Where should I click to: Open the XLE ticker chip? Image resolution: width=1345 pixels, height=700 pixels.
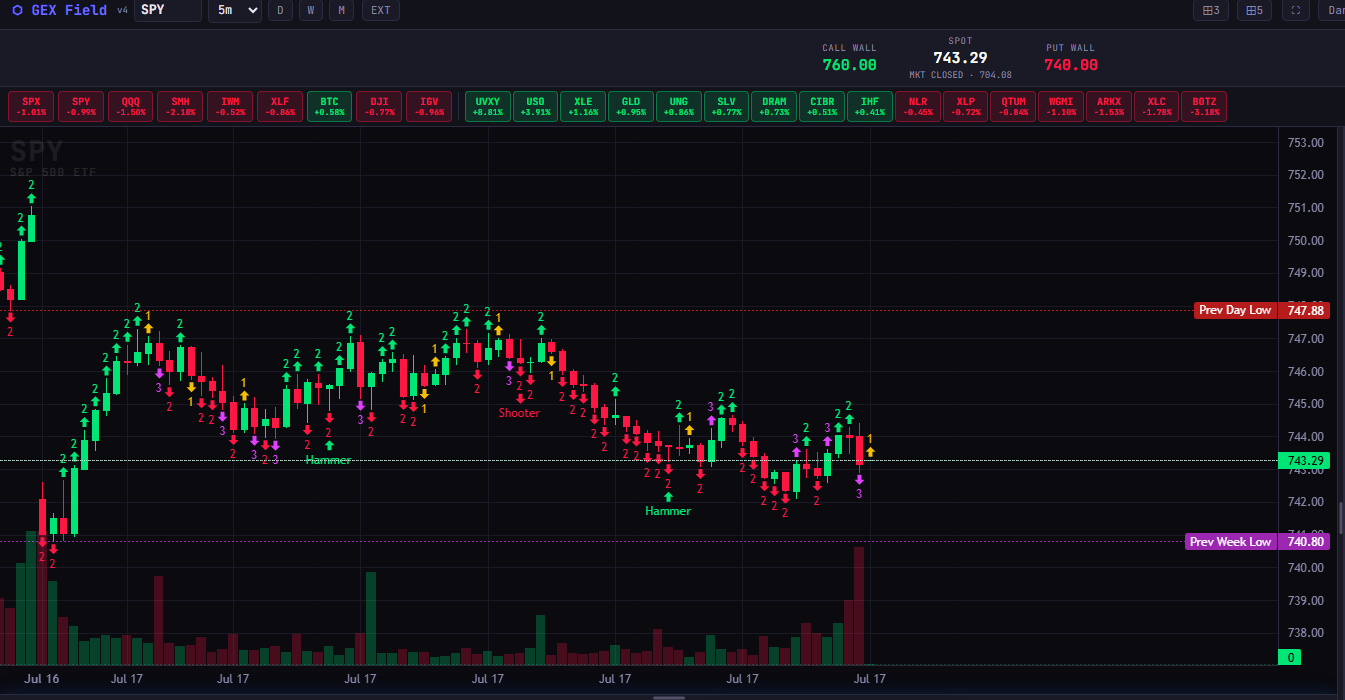click(583, 106)
